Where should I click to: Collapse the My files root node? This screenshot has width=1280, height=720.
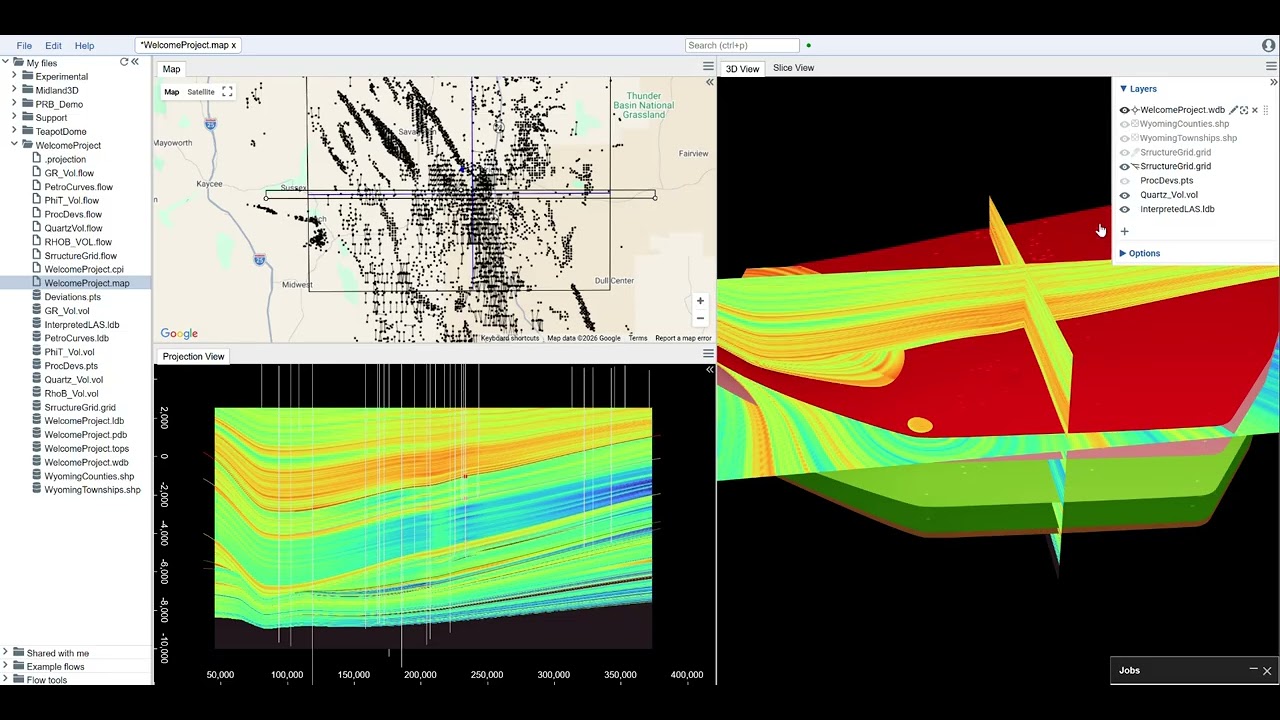[5, 63]
